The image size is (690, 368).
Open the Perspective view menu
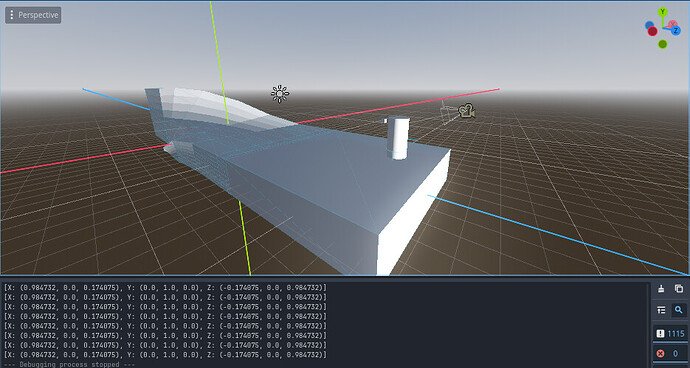(33, 15)
